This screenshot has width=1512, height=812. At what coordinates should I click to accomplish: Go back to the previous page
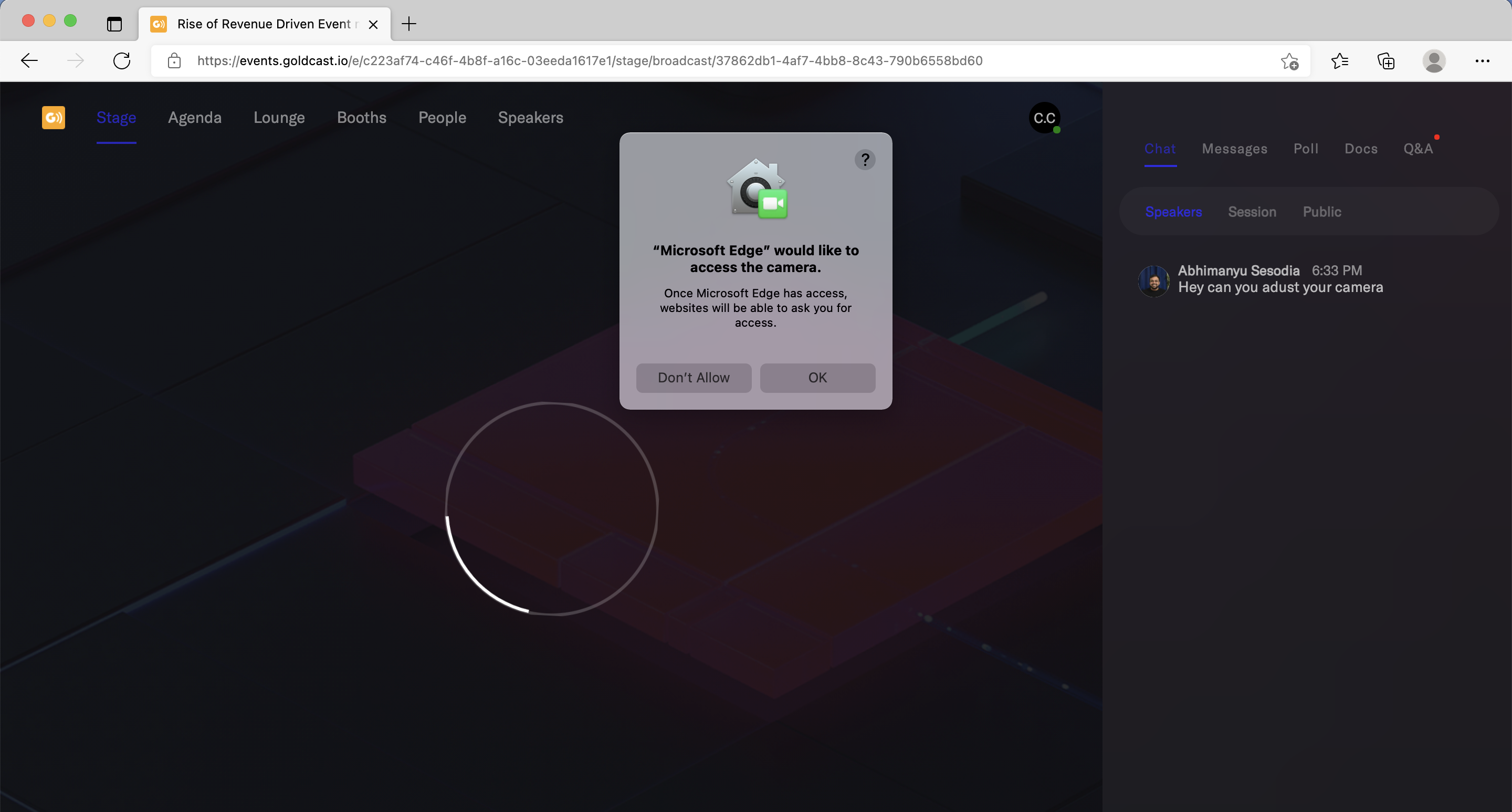(x=29, y=60)
